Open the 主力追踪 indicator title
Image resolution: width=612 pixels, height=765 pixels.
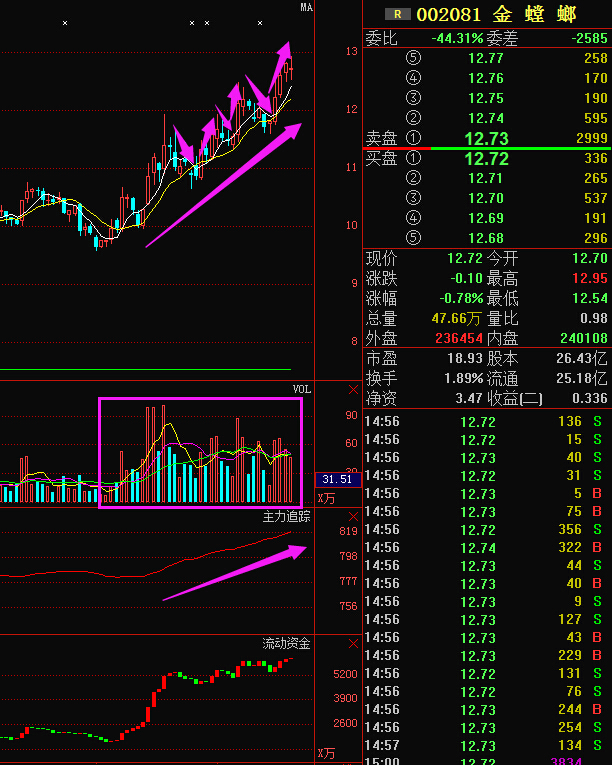pos(286,517)
